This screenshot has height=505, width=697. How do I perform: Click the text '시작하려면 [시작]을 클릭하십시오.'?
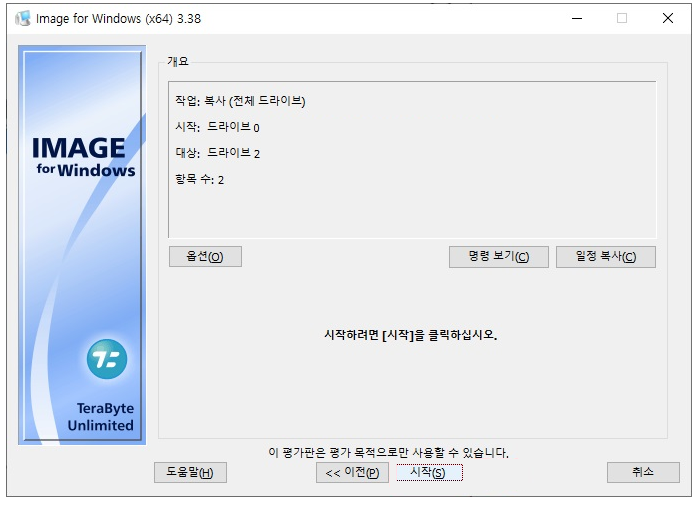tap(410, 335)
